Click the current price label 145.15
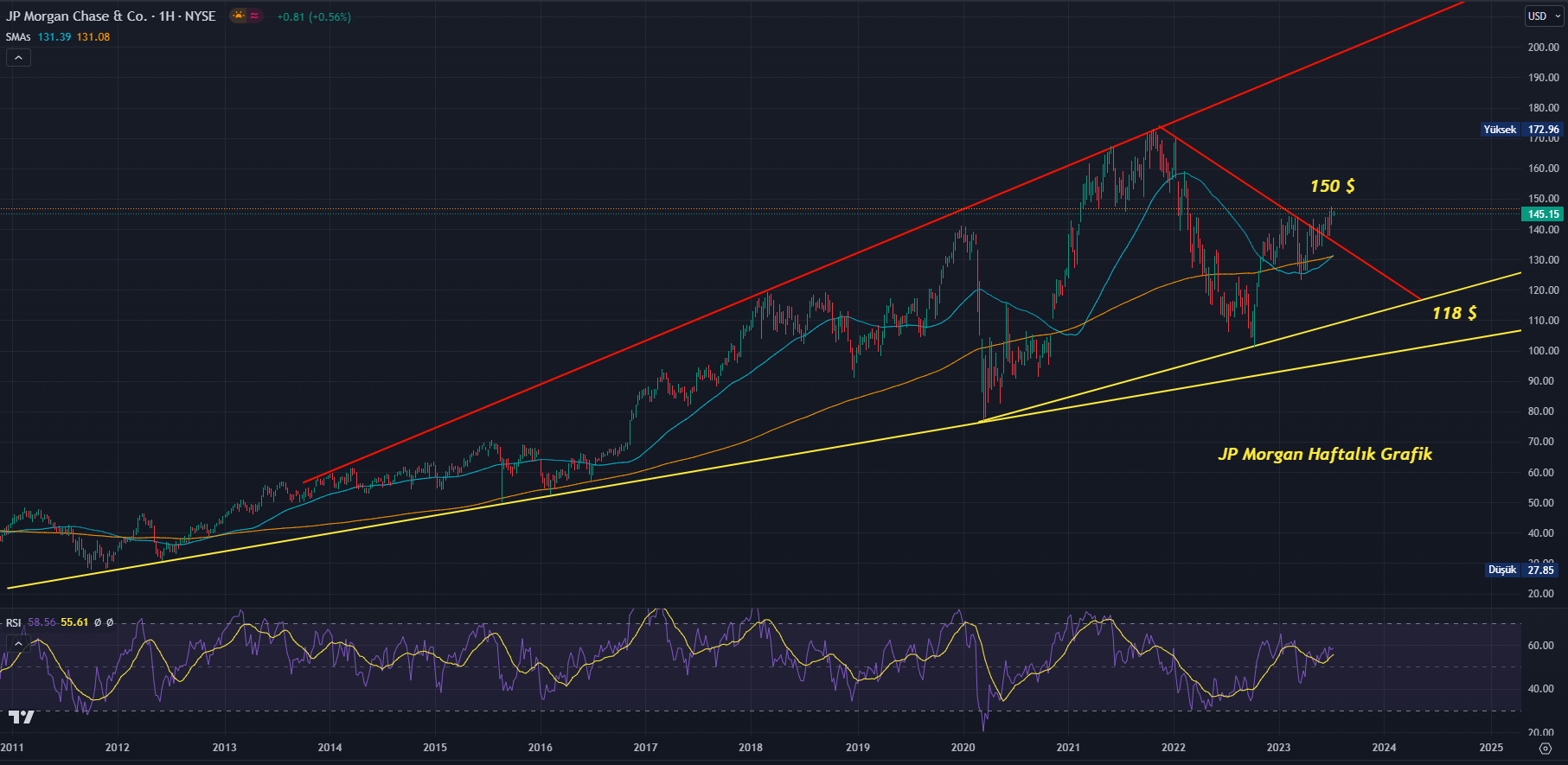The width and height of the screenshot is (1568, 765). (1543, 214)
